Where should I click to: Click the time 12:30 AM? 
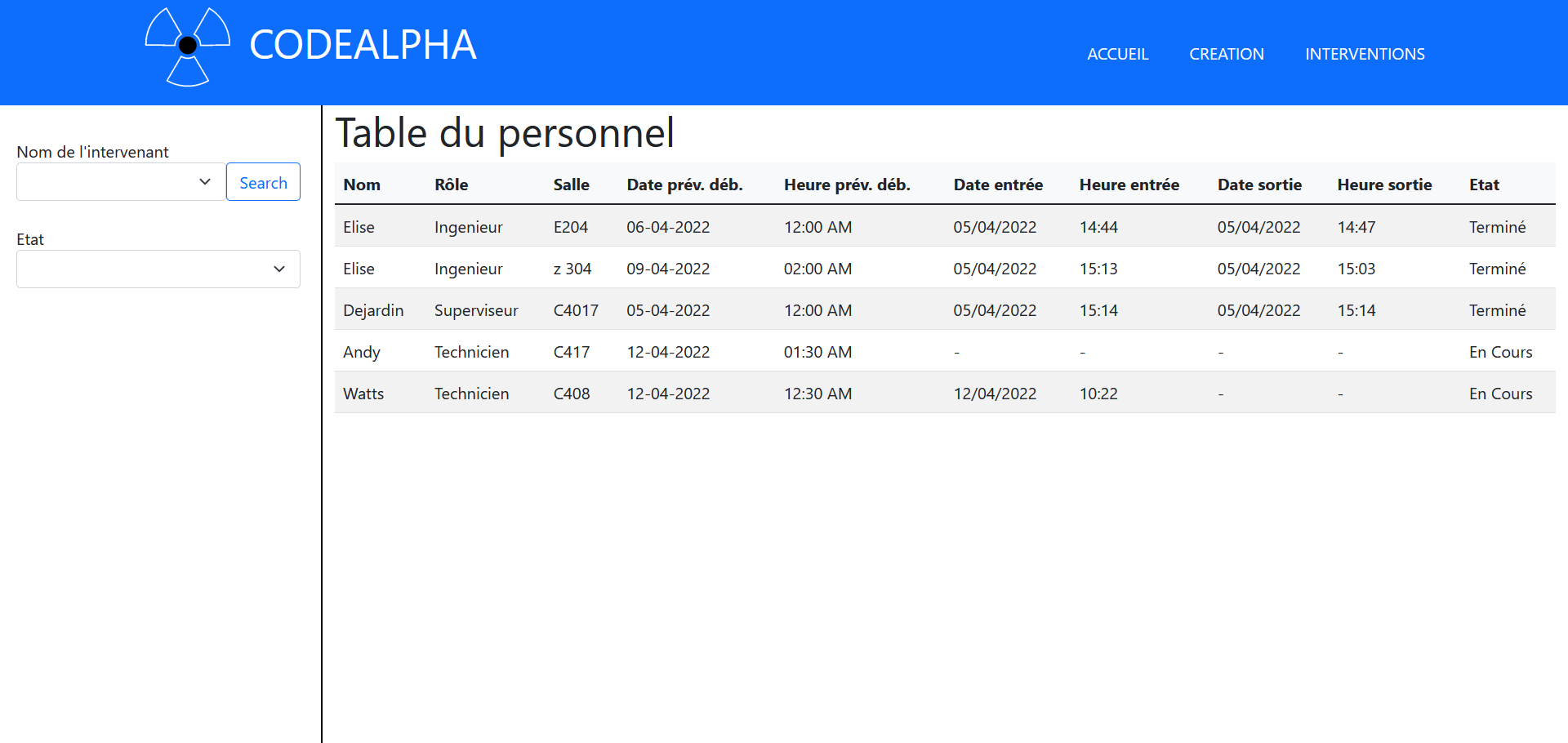(817, 394)
